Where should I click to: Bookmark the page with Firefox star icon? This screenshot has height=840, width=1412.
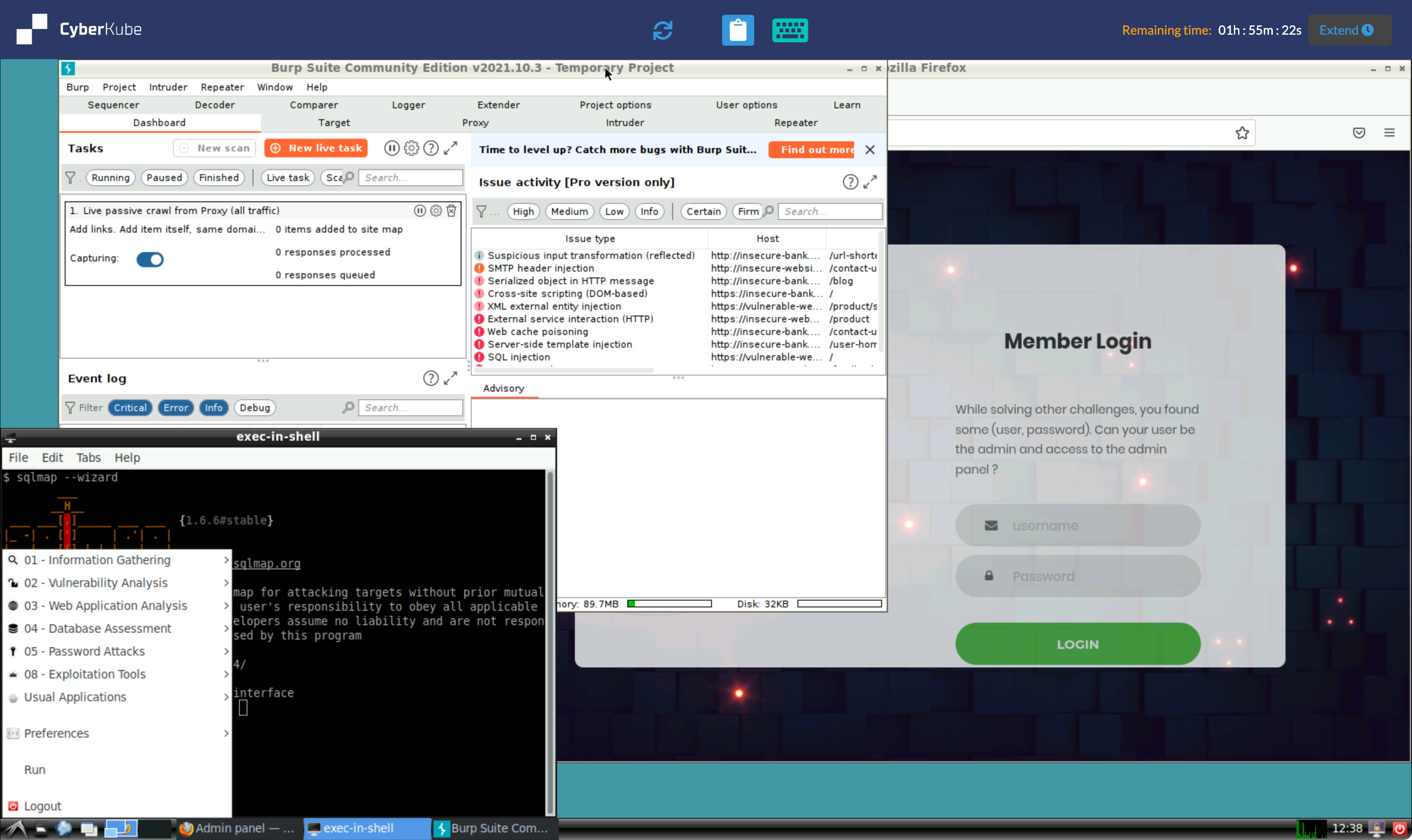[1242, 133]
